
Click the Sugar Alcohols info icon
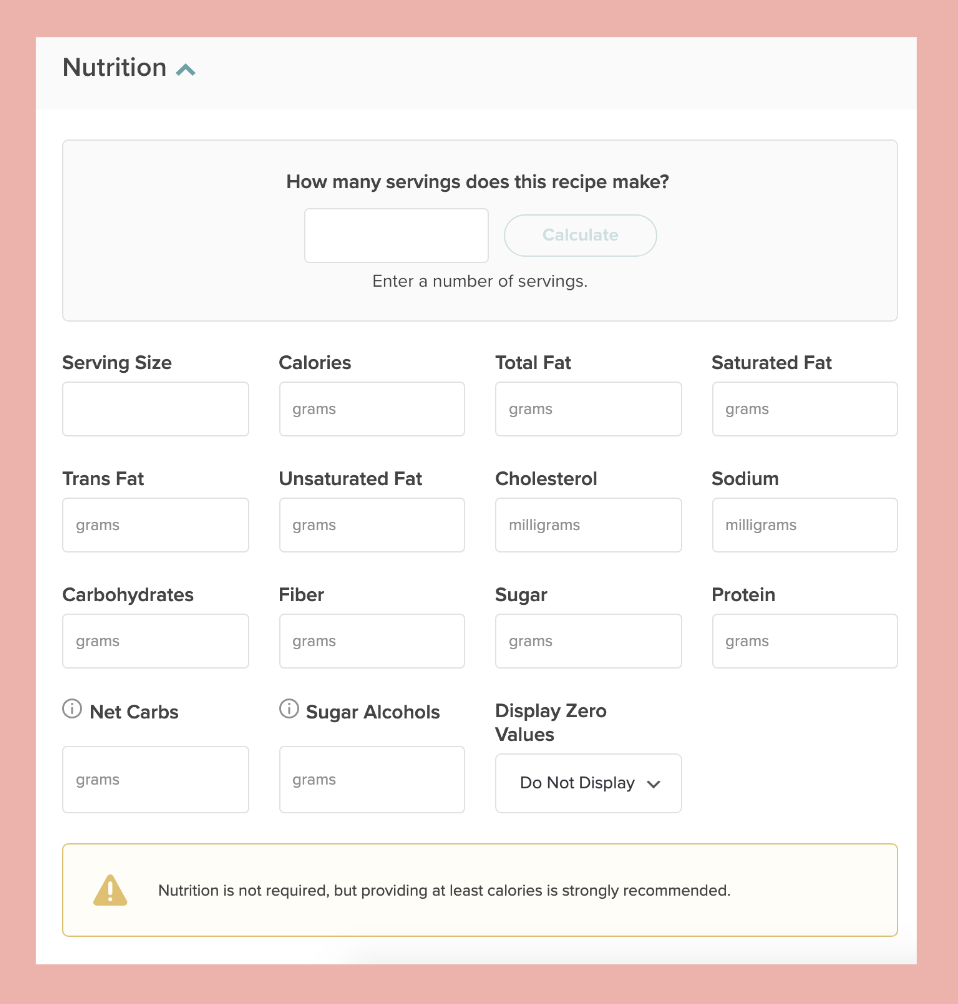[x=289, y=709]
